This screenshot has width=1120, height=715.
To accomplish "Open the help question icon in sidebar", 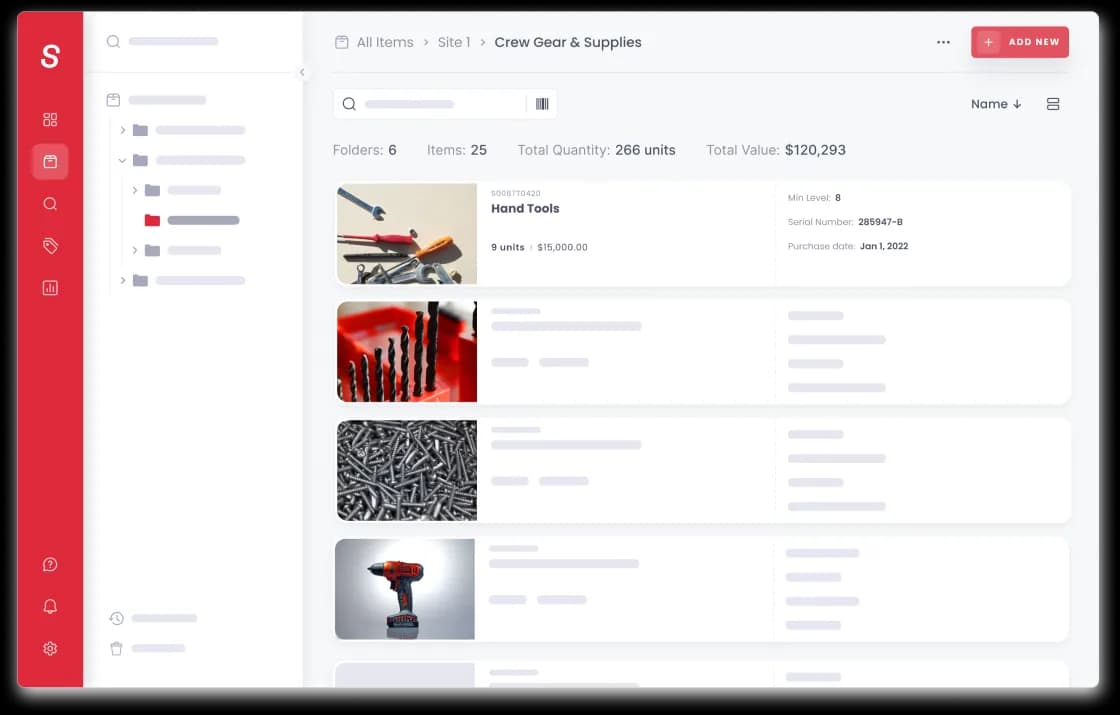I will tap(50, 564).
